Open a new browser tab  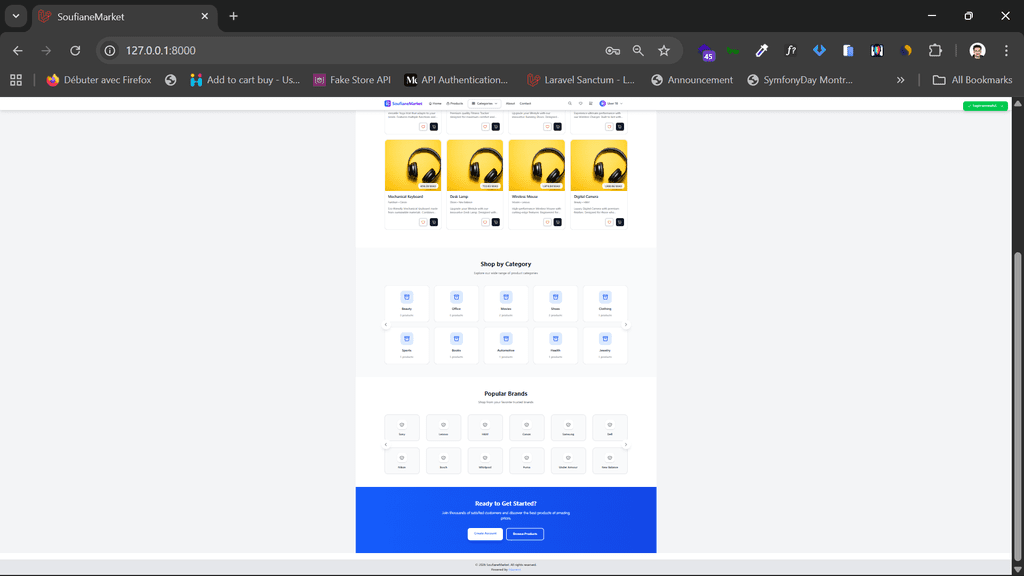233,16
